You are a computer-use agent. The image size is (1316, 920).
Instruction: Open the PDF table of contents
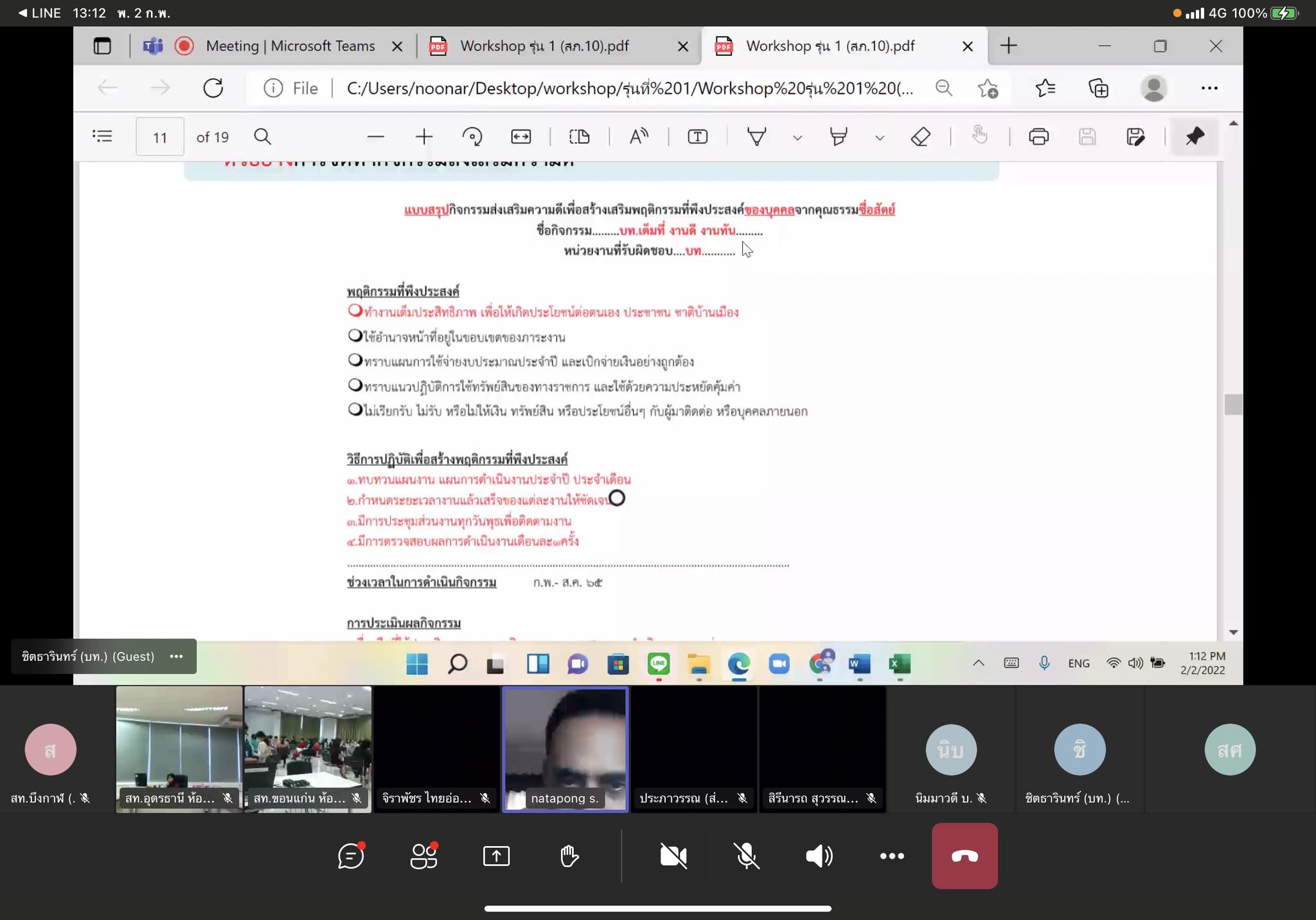pos(102,136)
